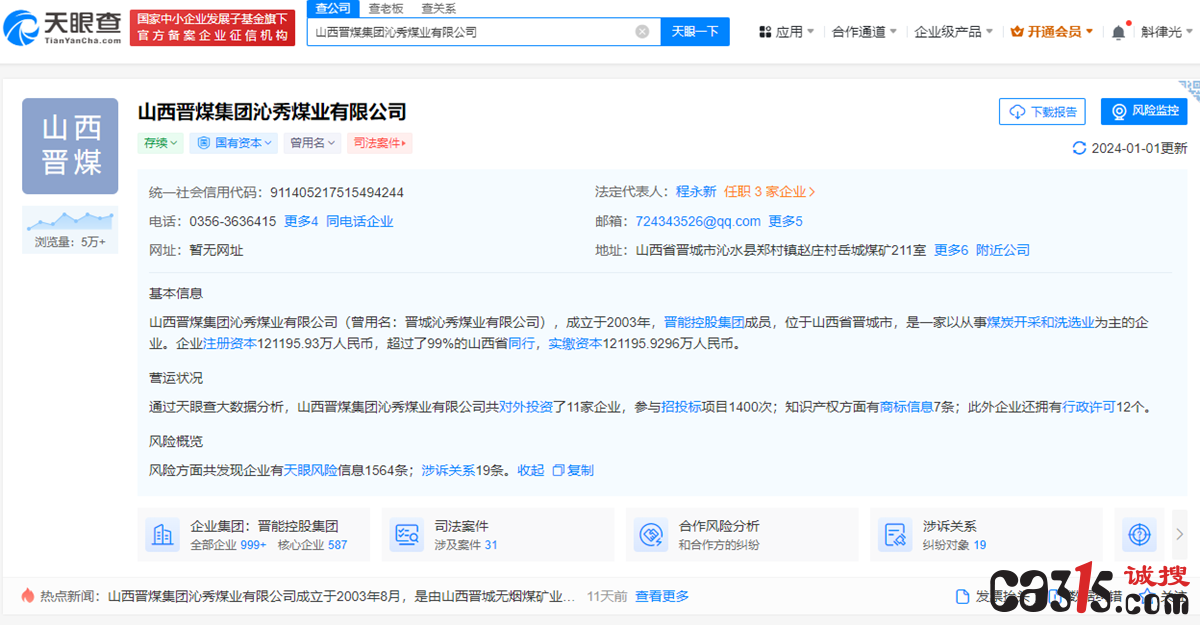This screenshot has width=1200, height=625.
Task: Open the 司法案件 tag
Action: [380, 143]
